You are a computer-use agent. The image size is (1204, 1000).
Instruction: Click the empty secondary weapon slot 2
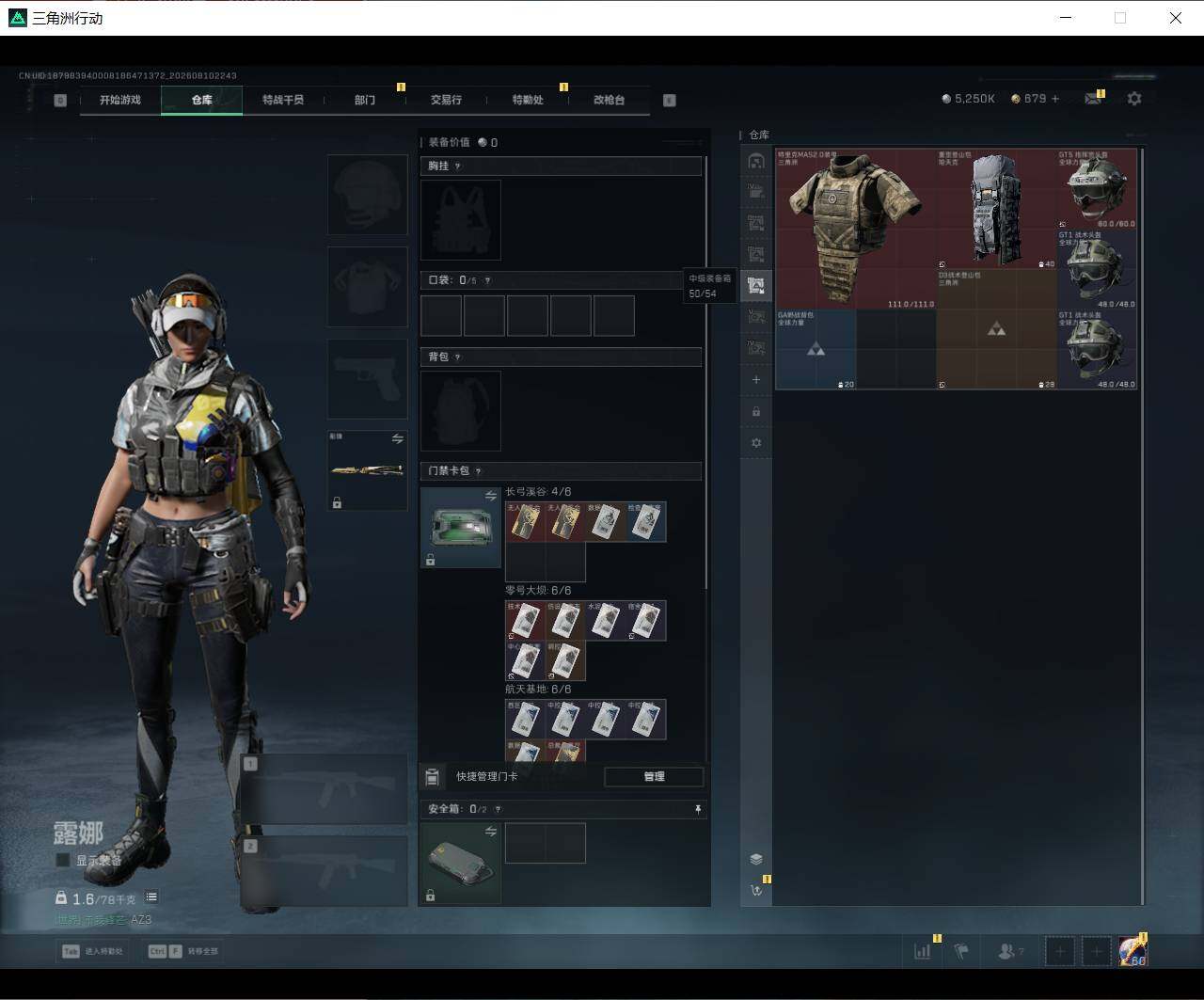[x=325, y=872]
